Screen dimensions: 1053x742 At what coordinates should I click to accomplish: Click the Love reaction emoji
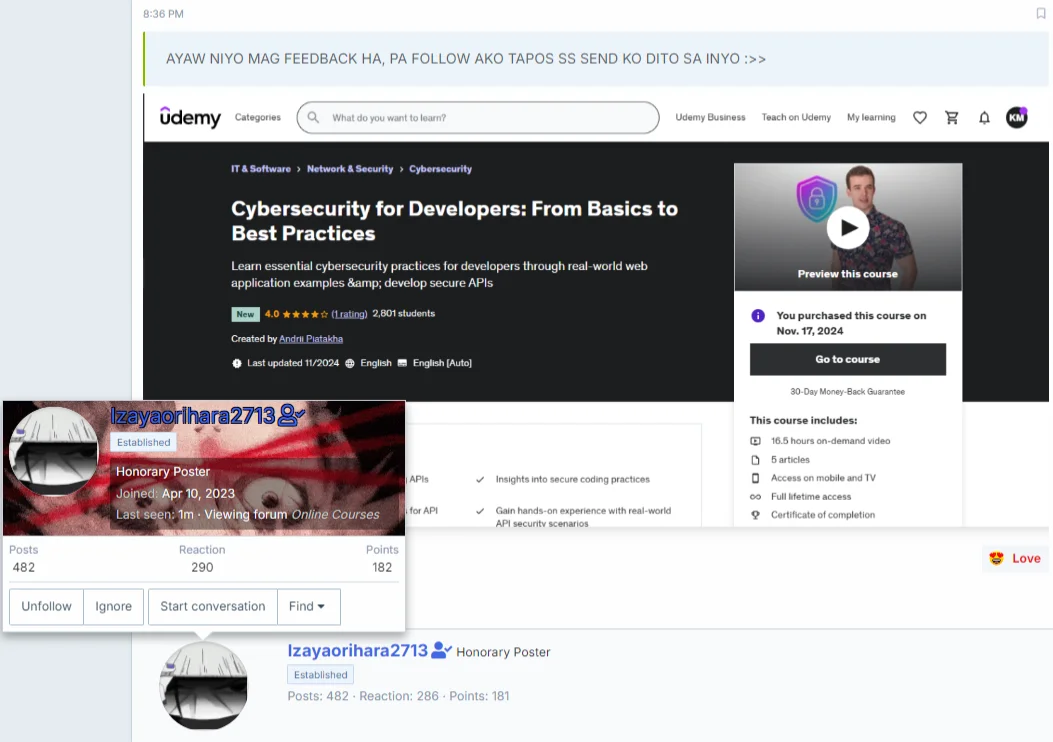click(996, 558)
